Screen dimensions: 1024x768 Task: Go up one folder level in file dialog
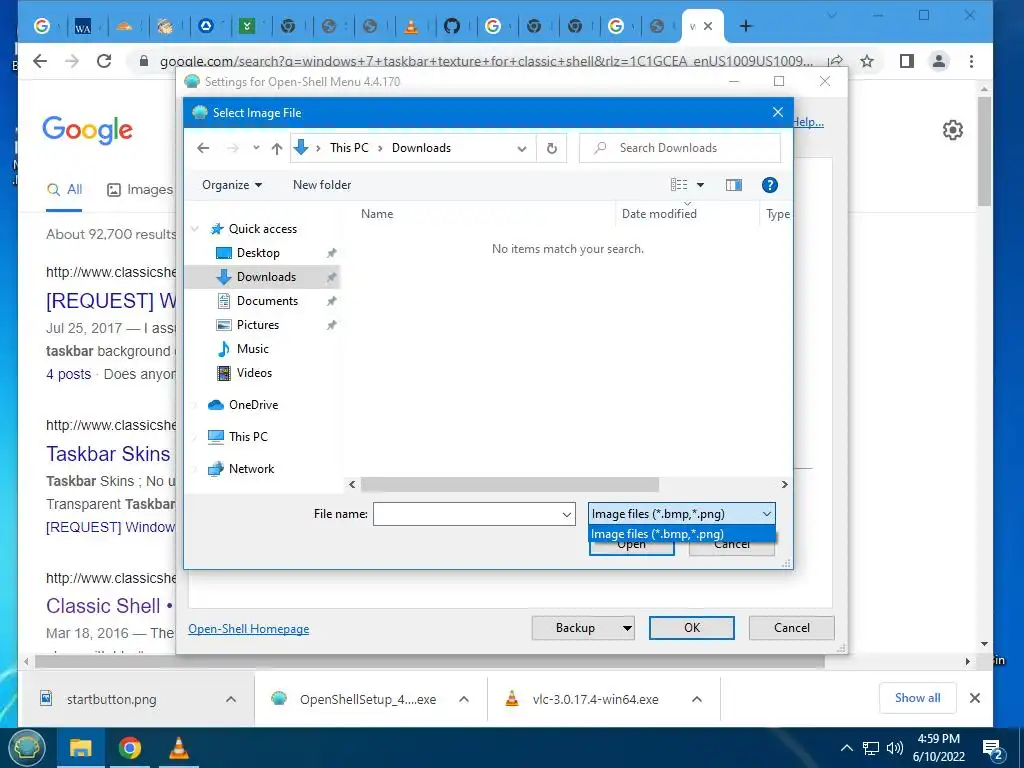coord(277,148)
